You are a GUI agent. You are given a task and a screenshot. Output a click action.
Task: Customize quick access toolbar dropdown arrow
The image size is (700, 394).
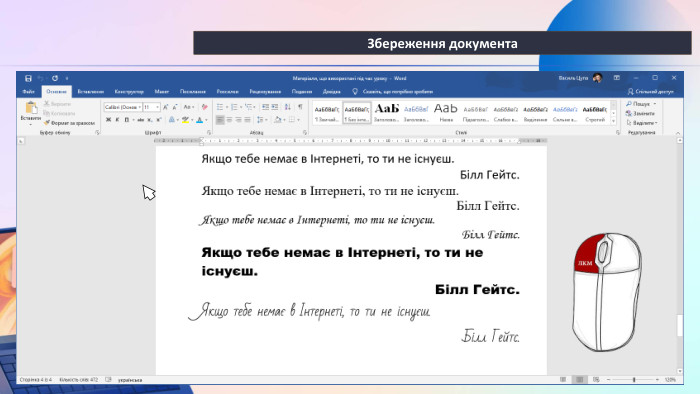click(67, 78)
